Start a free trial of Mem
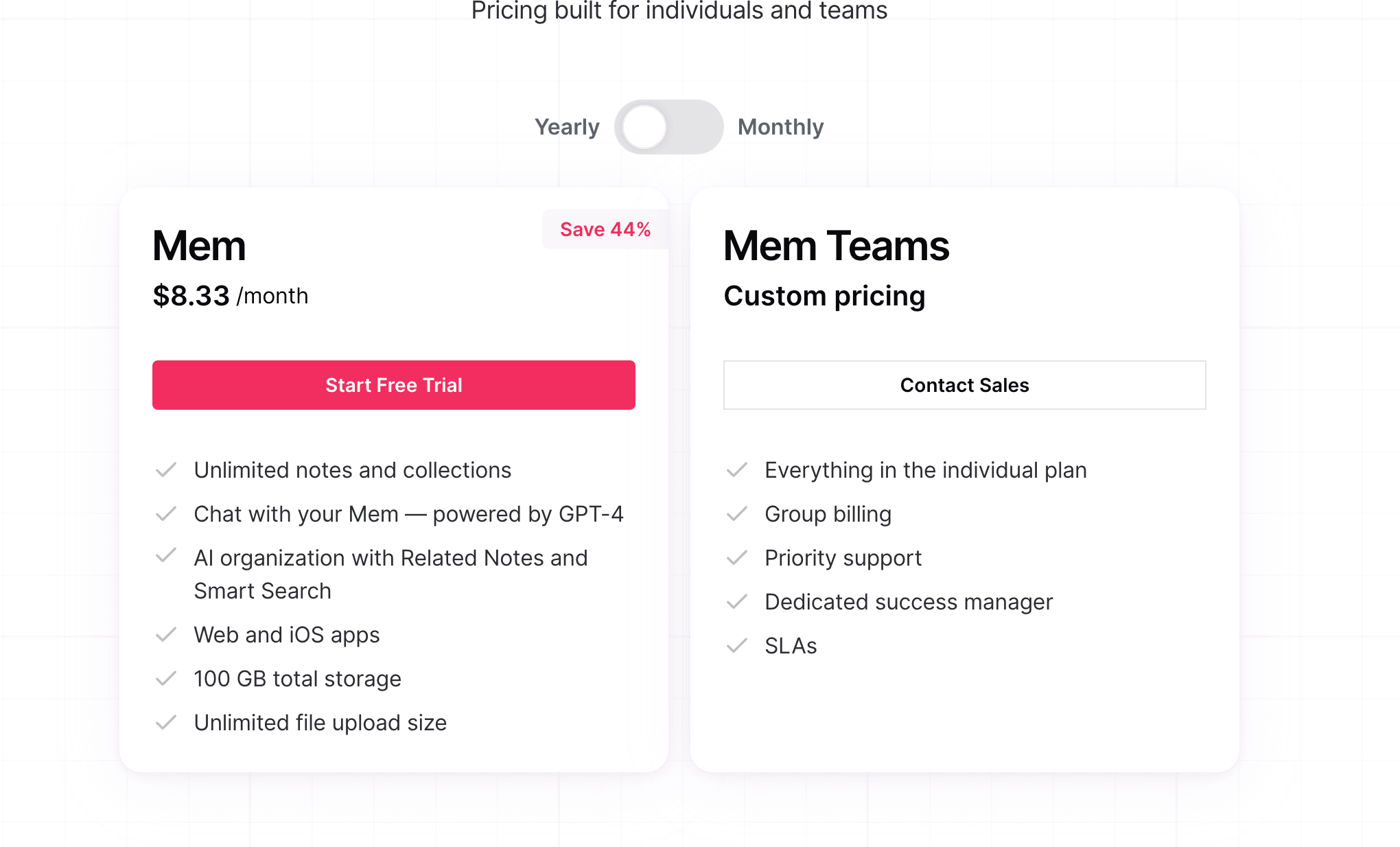The width and height of the screenshot is (1400, 847). point(393,385)
